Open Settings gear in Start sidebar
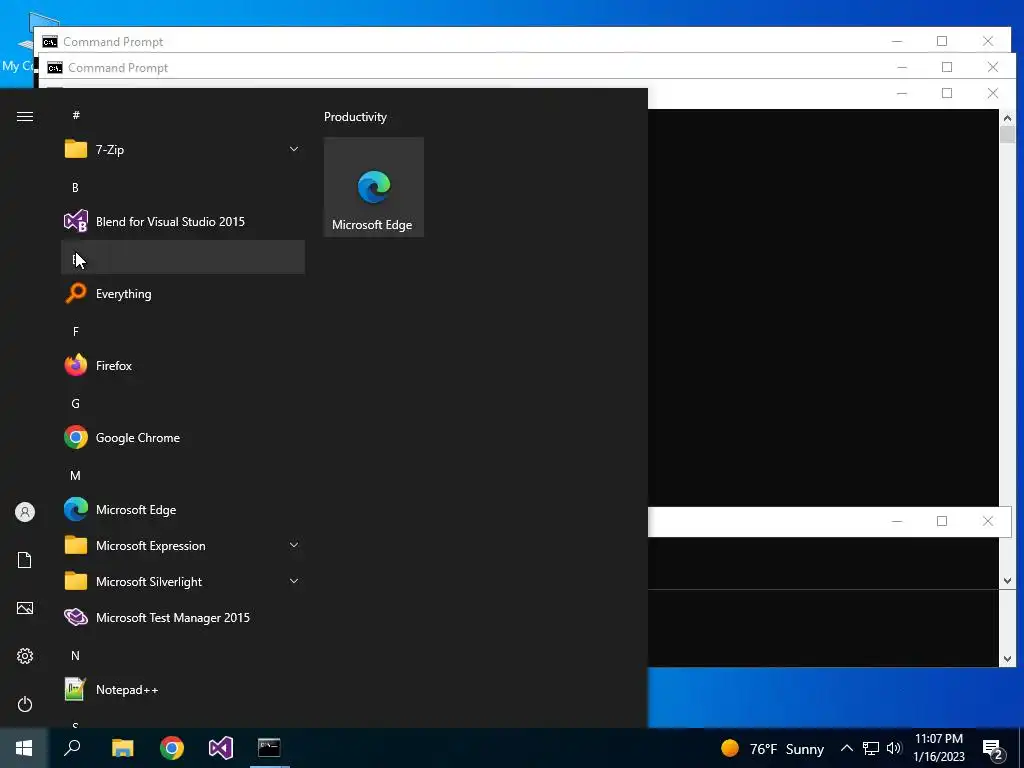1024x768 pixels. pyautogui.click(x=25, y=656)
